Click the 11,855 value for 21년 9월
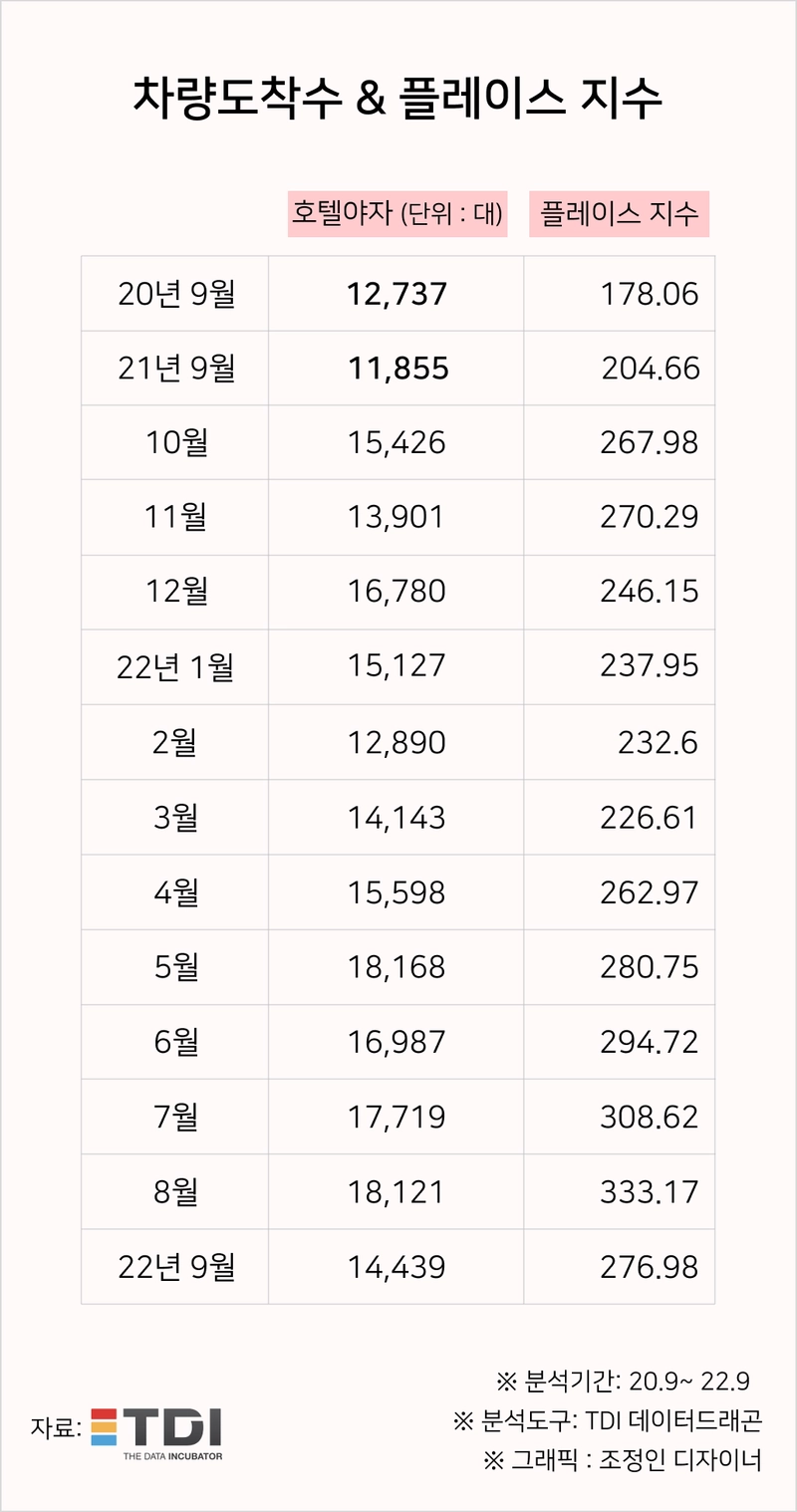The height and width of the screenshot is (1512, 797). tap(398, 369)
